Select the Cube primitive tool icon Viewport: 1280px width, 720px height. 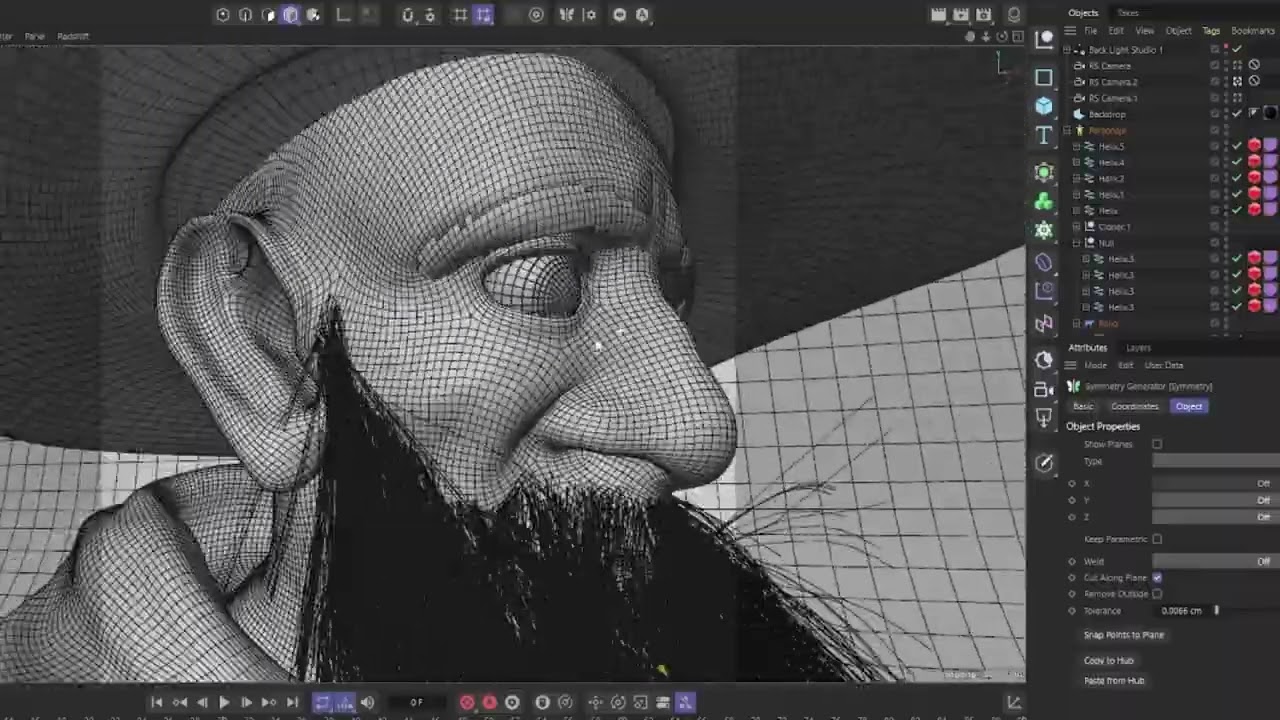tap(1044, 106)
